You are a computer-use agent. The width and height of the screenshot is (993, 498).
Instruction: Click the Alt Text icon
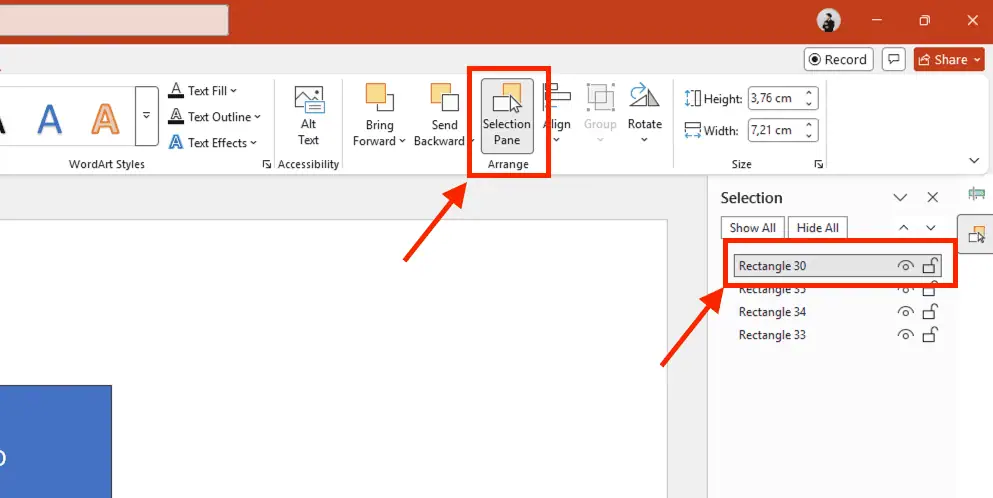[x=308, y=115]
